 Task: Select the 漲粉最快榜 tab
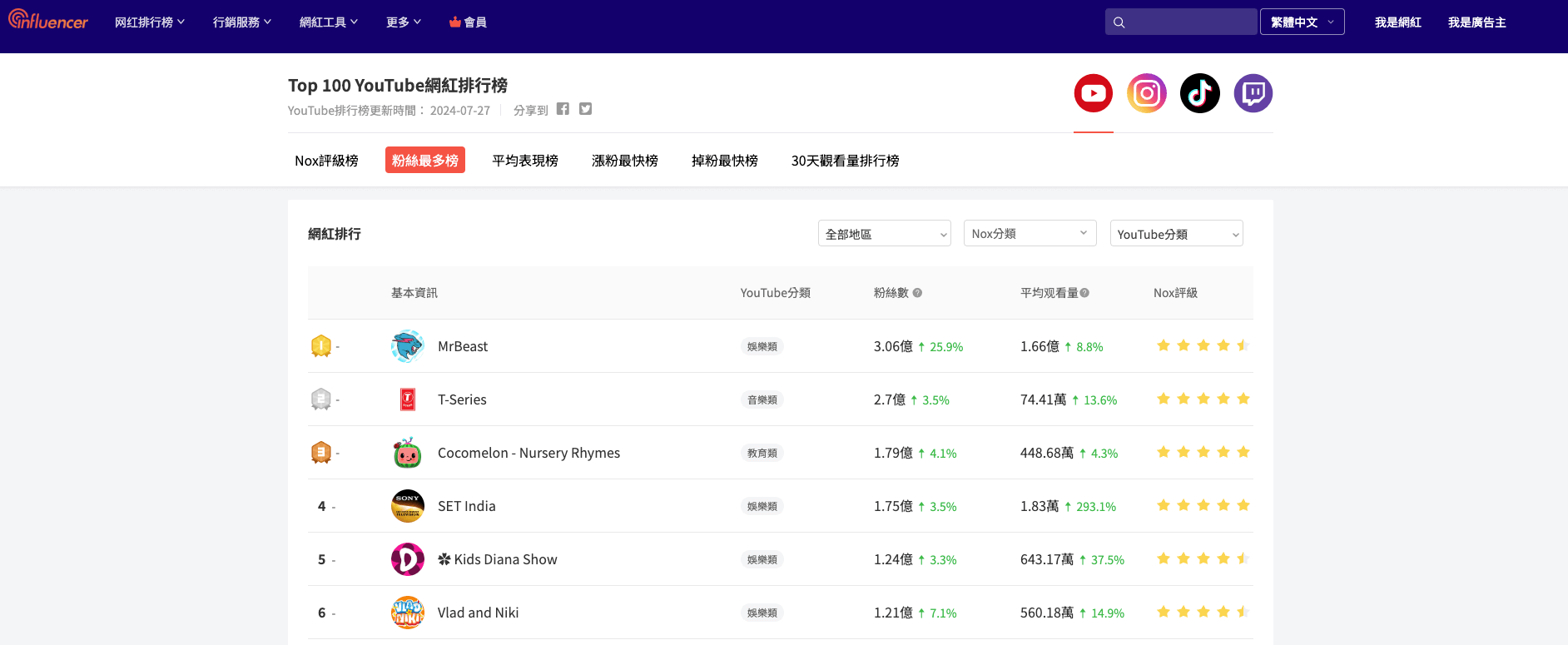point(624,161)
